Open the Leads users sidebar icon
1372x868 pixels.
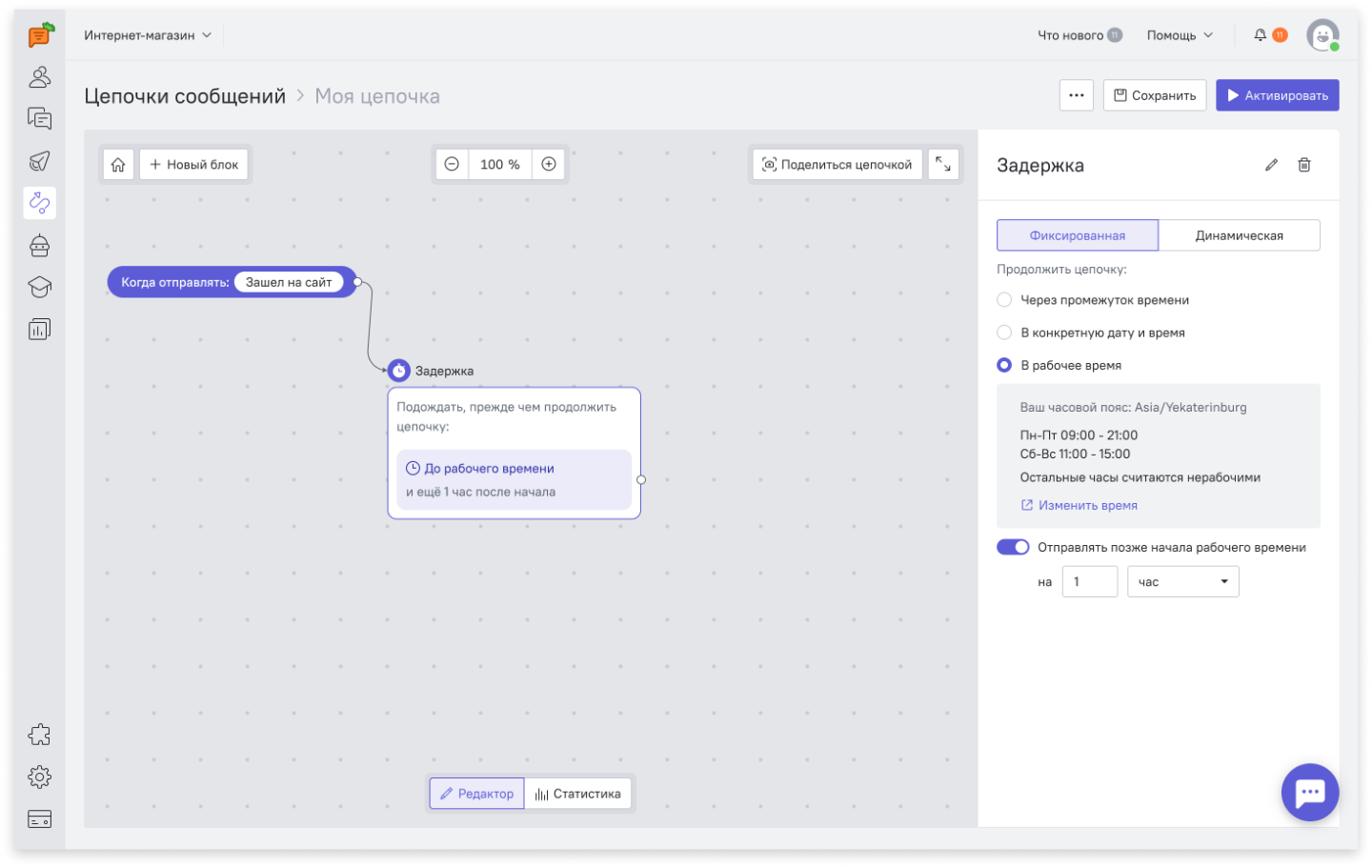click(x=40, y=77)
